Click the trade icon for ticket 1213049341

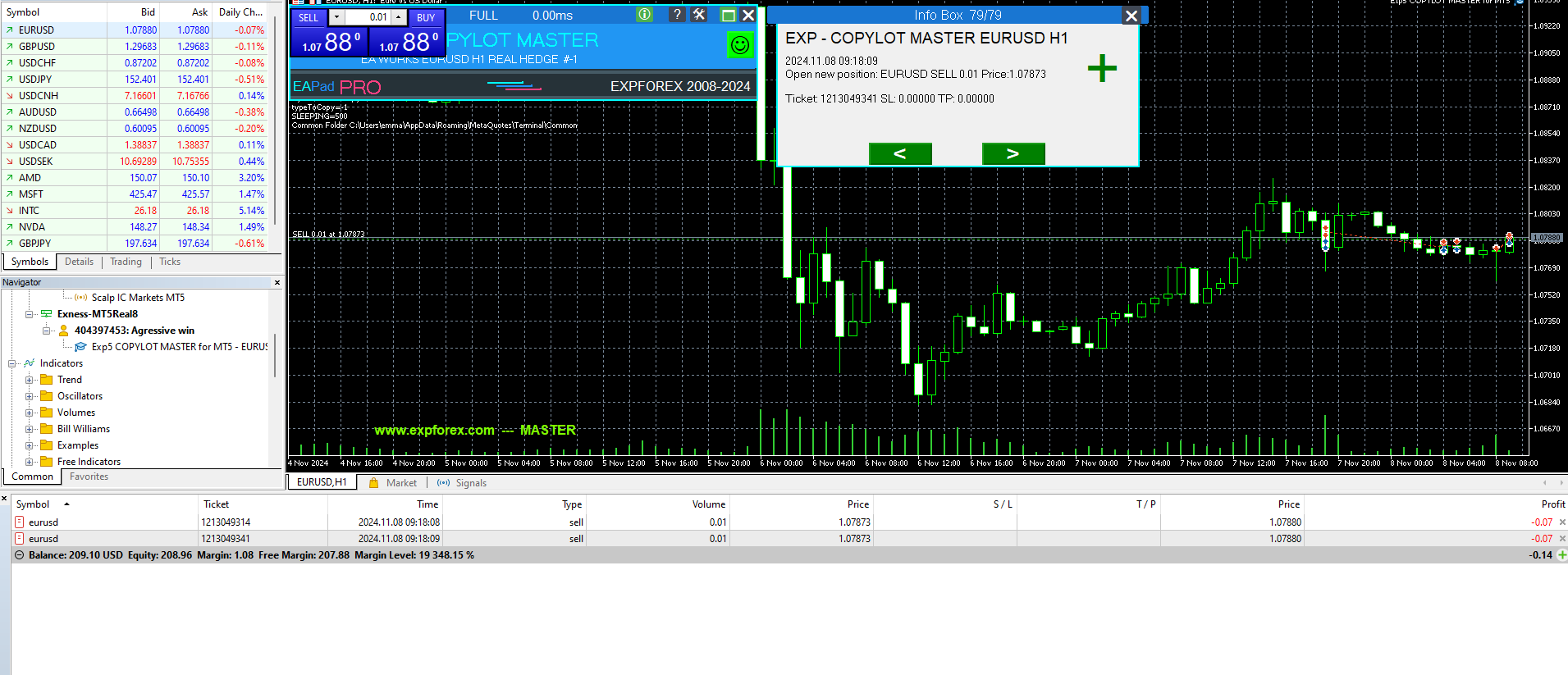[20, 539]
